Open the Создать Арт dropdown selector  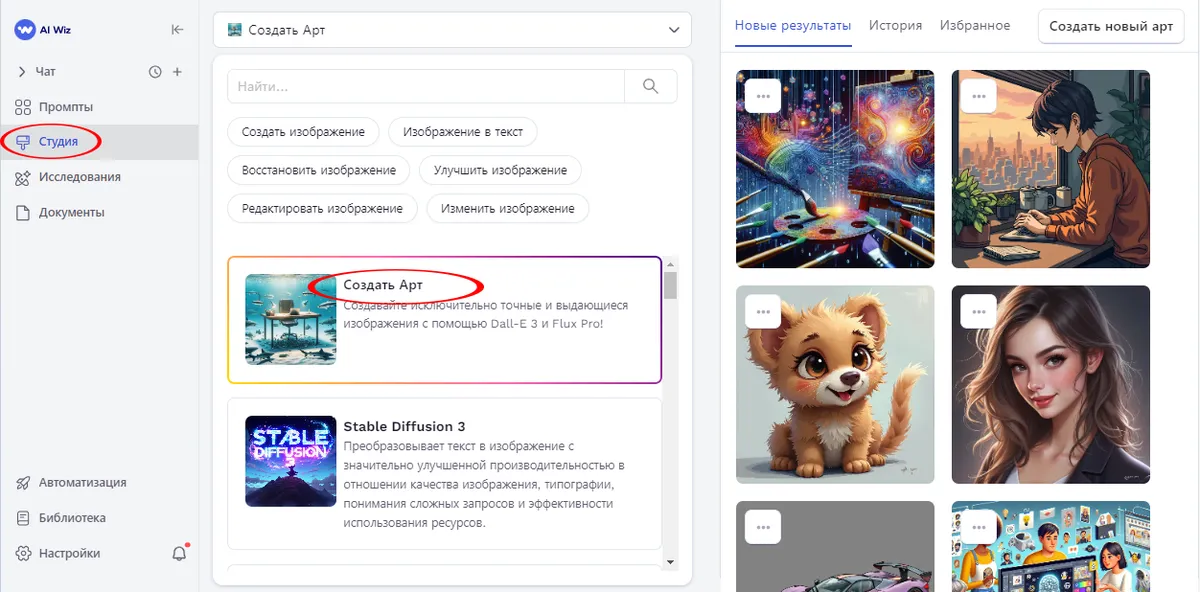452,30
